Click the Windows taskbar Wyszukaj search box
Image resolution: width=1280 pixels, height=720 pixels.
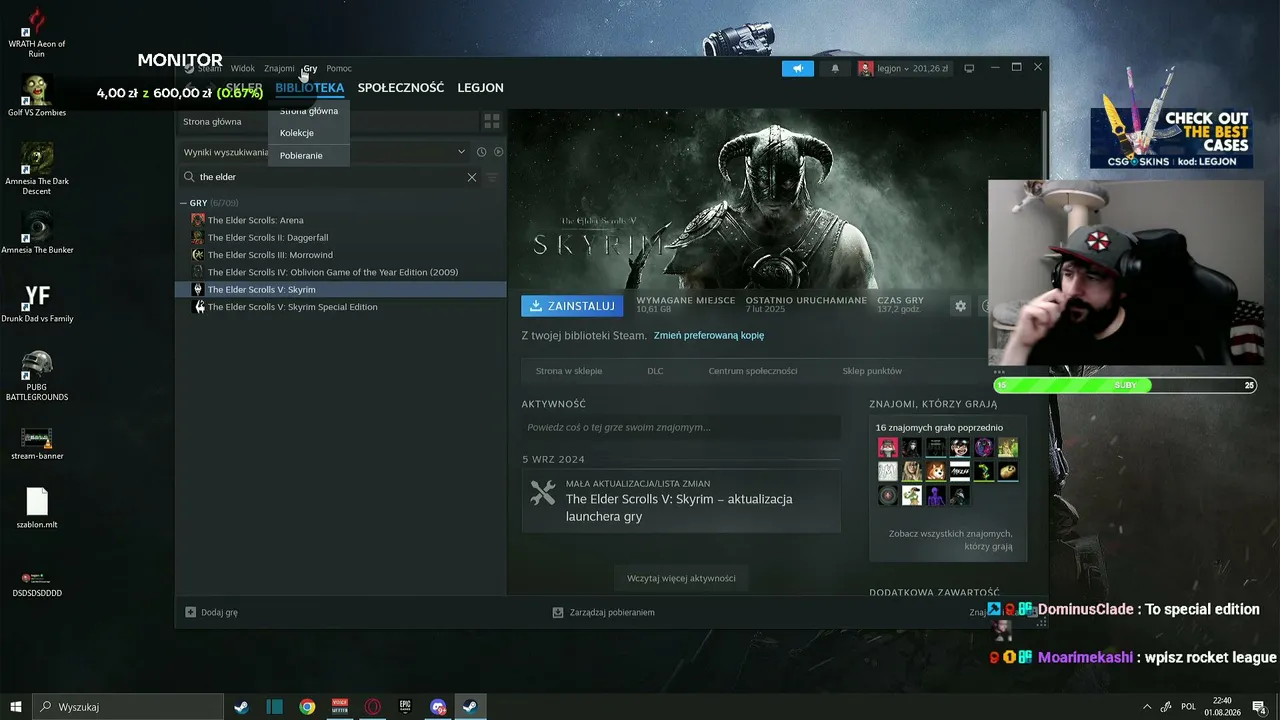coord(128,707)
